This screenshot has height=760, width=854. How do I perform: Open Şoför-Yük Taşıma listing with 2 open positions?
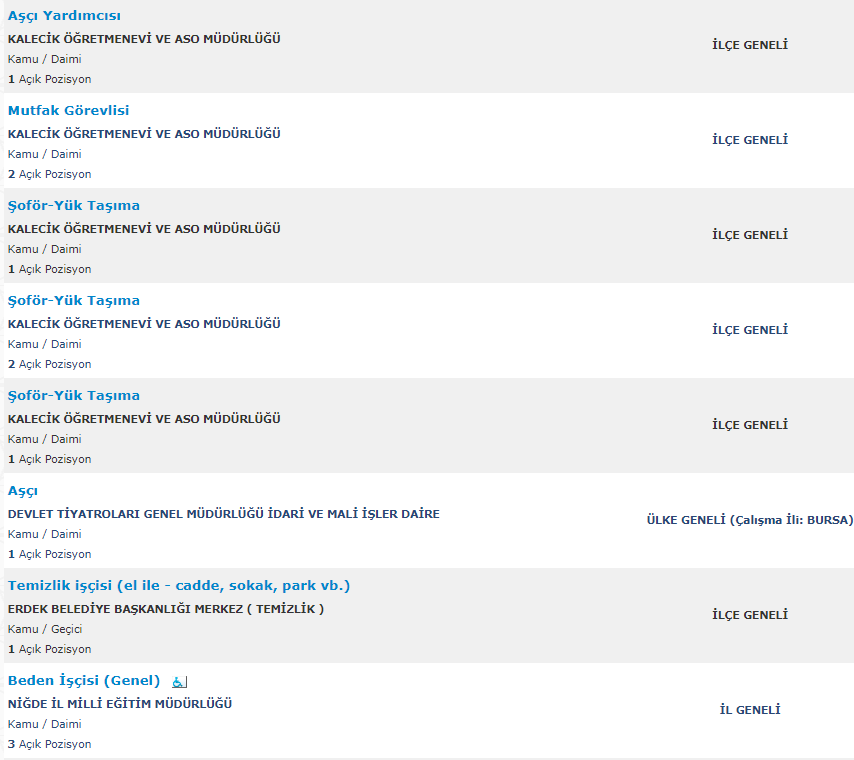coord(74,301)
